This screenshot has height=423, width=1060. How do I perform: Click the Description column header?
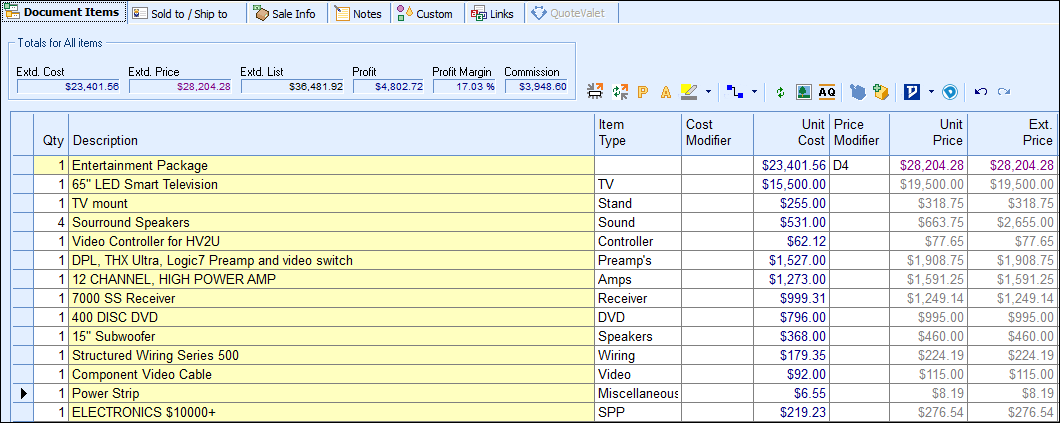click(x=330, y=141)
